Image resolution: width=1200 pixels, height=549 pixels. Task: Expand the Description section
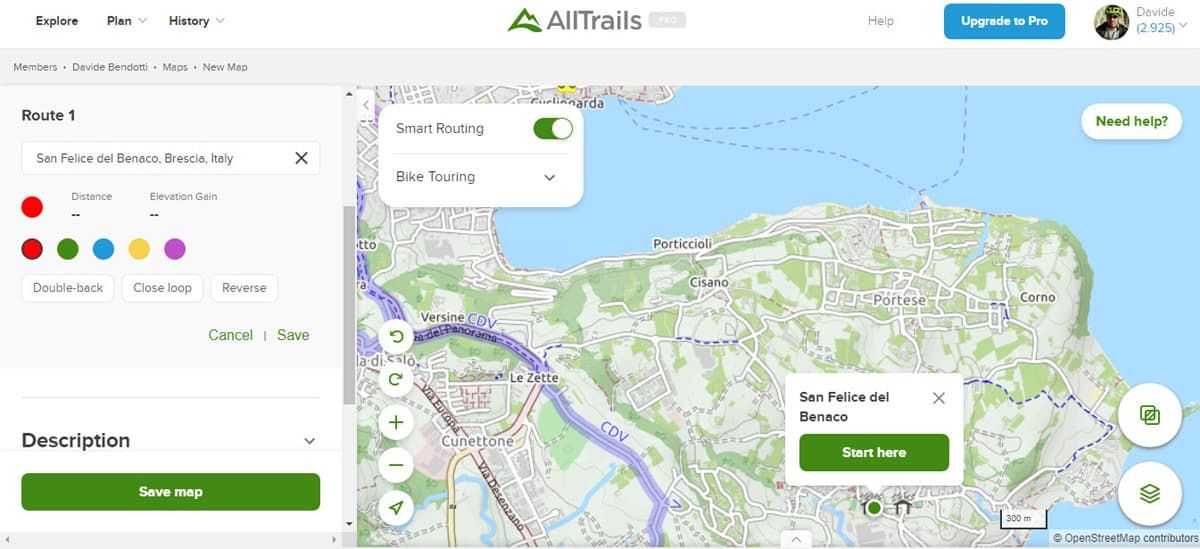pos(310,441)
